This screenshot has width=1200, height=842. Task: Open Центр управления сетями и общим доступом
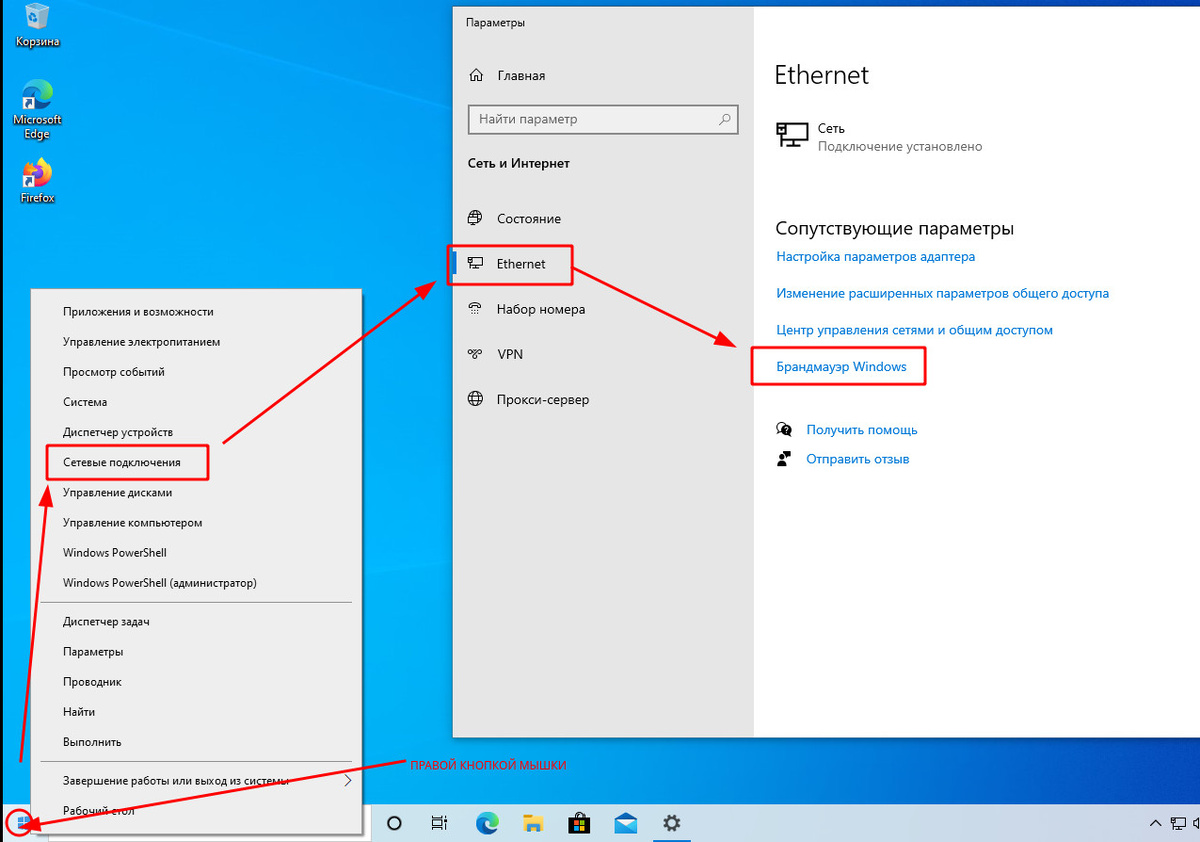(914, 329)
